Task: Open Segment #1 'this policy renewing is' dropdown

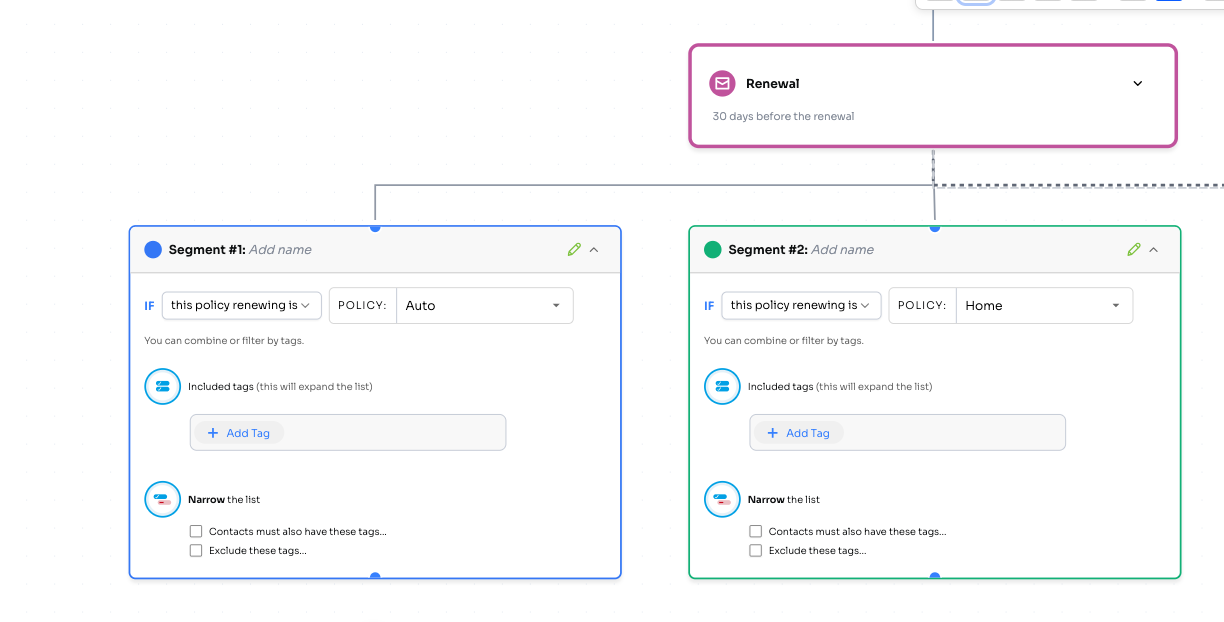Action: click(241, 305)
